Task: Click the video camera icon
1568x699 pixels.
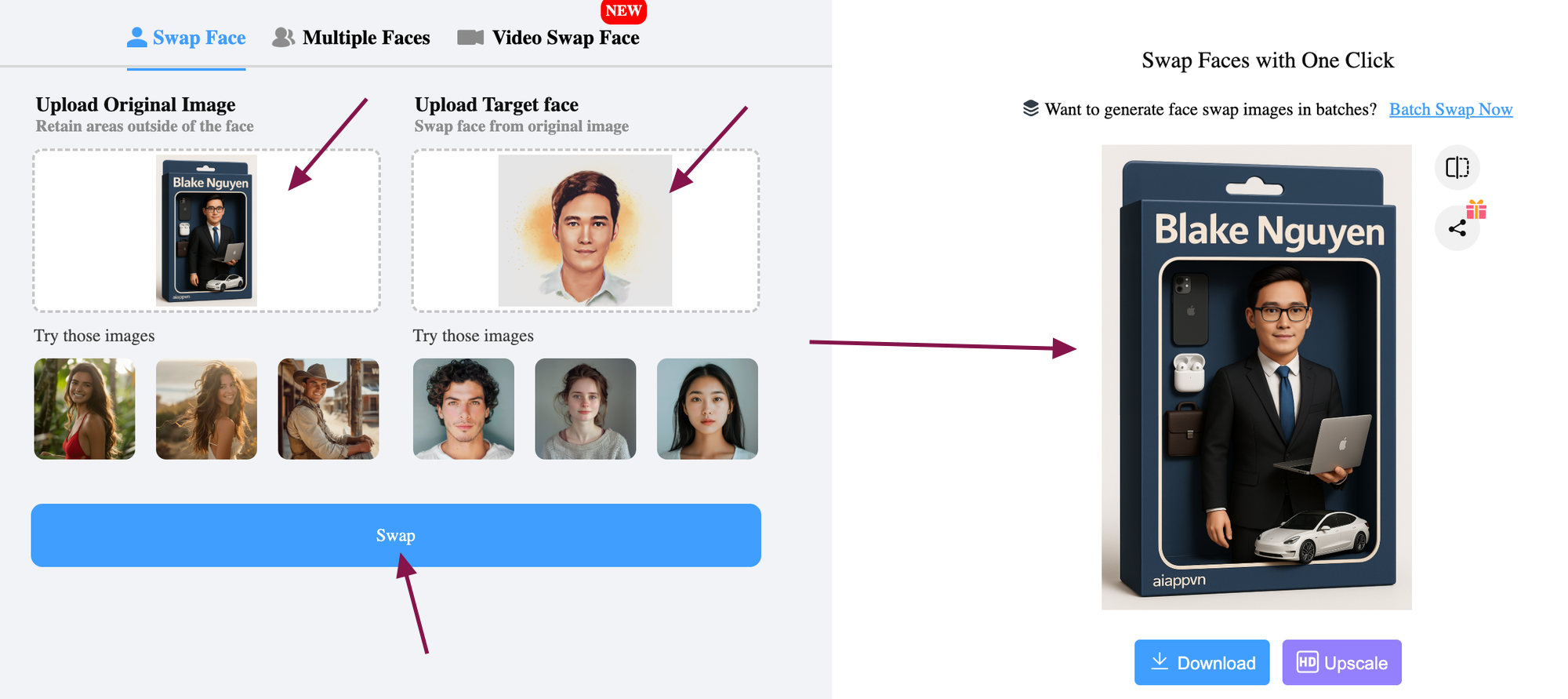Action: pyautogui.click(x=470, y=38)
